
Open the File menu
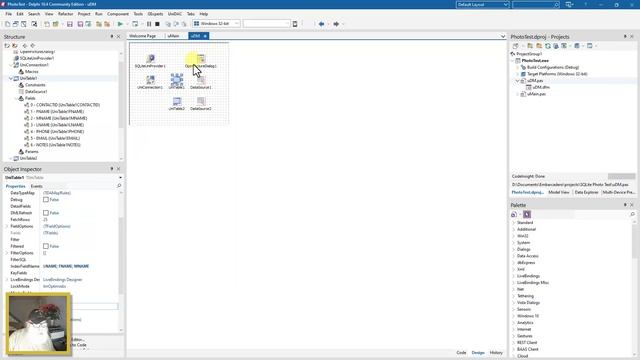point(9,14)
